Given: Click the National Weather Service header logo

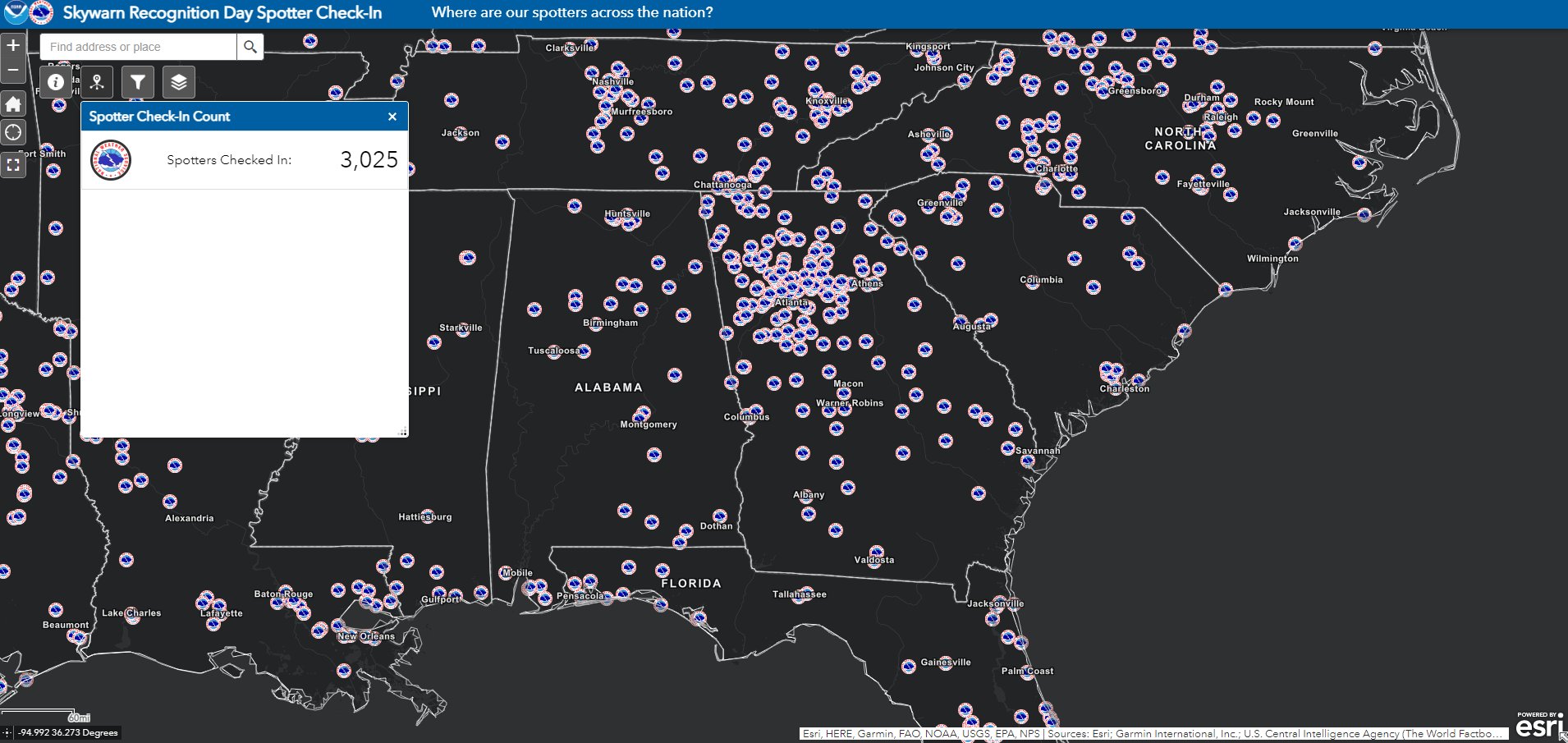Looking at the screenshot, I should click(x=41, y=12).
